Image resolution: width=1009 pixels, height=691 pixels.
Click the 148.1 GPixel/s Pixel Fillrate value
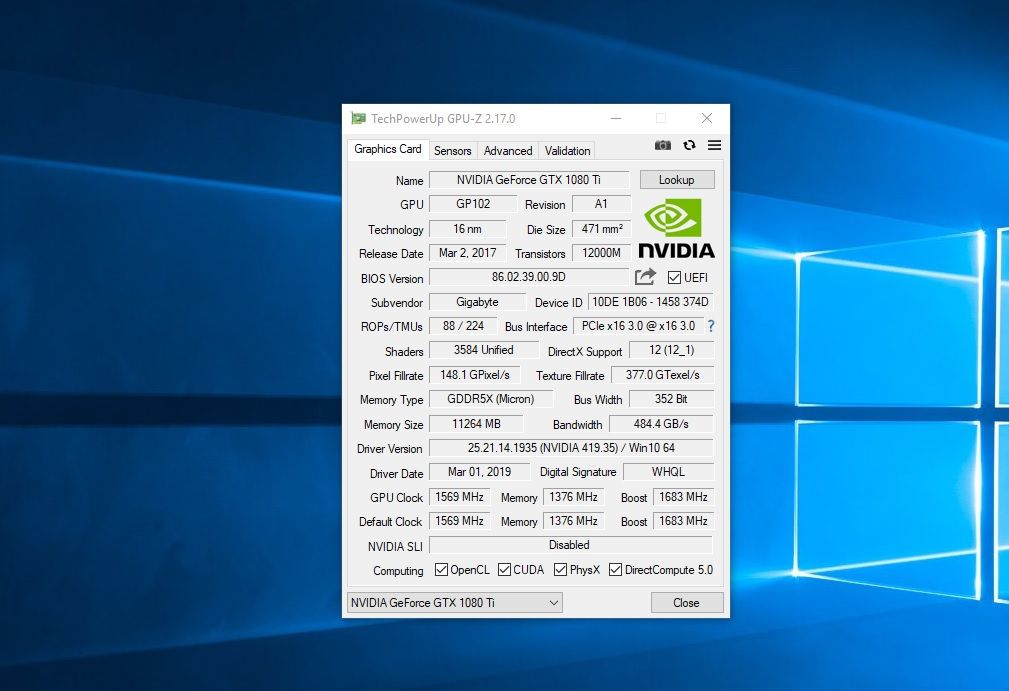[x=475, y=374]
